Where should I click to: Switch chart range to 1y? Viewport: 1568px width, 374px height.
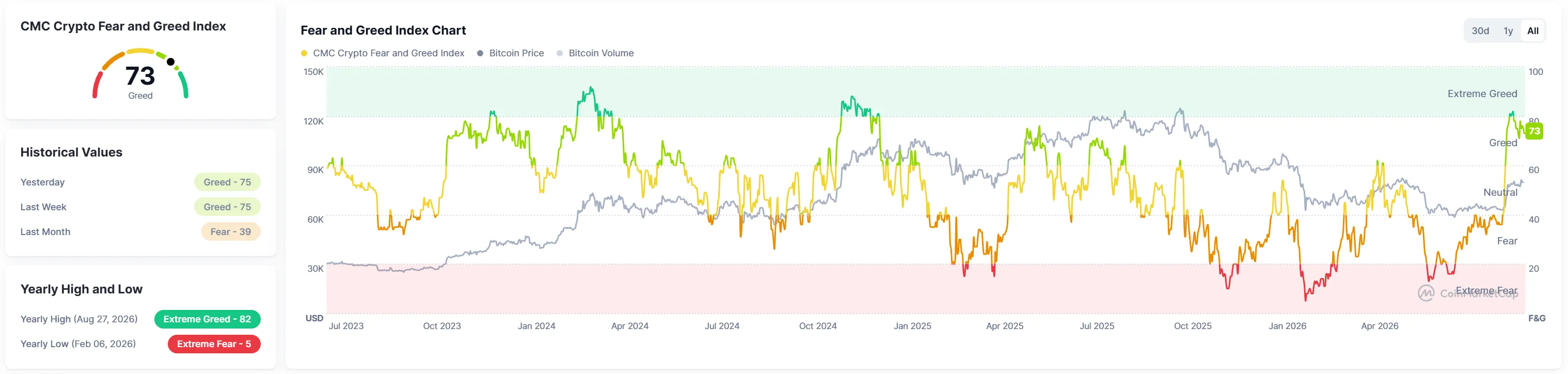coord(1508,31)
